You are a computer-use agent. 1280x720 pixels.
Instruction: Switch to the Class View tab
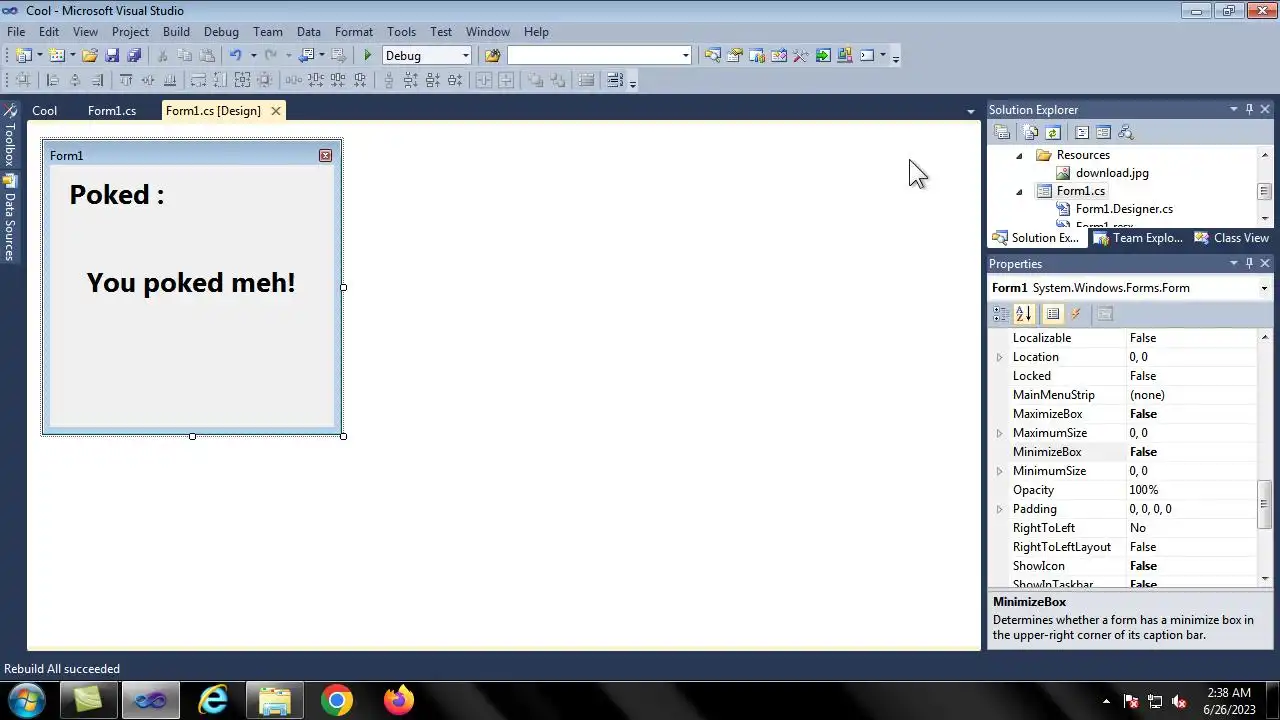pos(1232,238)
